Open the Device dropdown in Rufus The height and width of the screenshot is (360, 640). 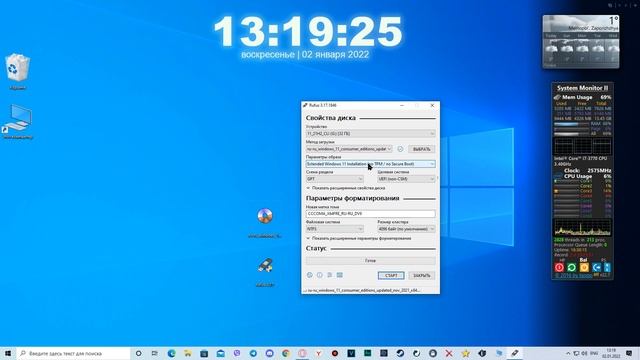371,133
